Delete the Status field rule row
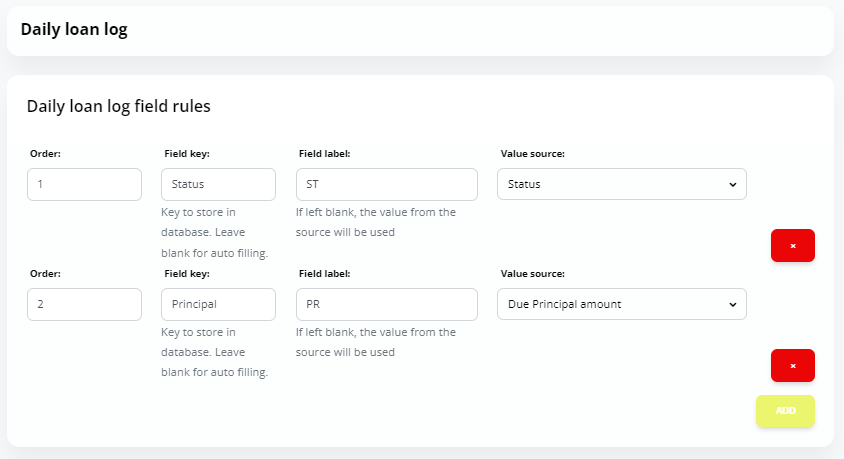The width and height of the screenshot is (844, 459). [x=792, y=246]
